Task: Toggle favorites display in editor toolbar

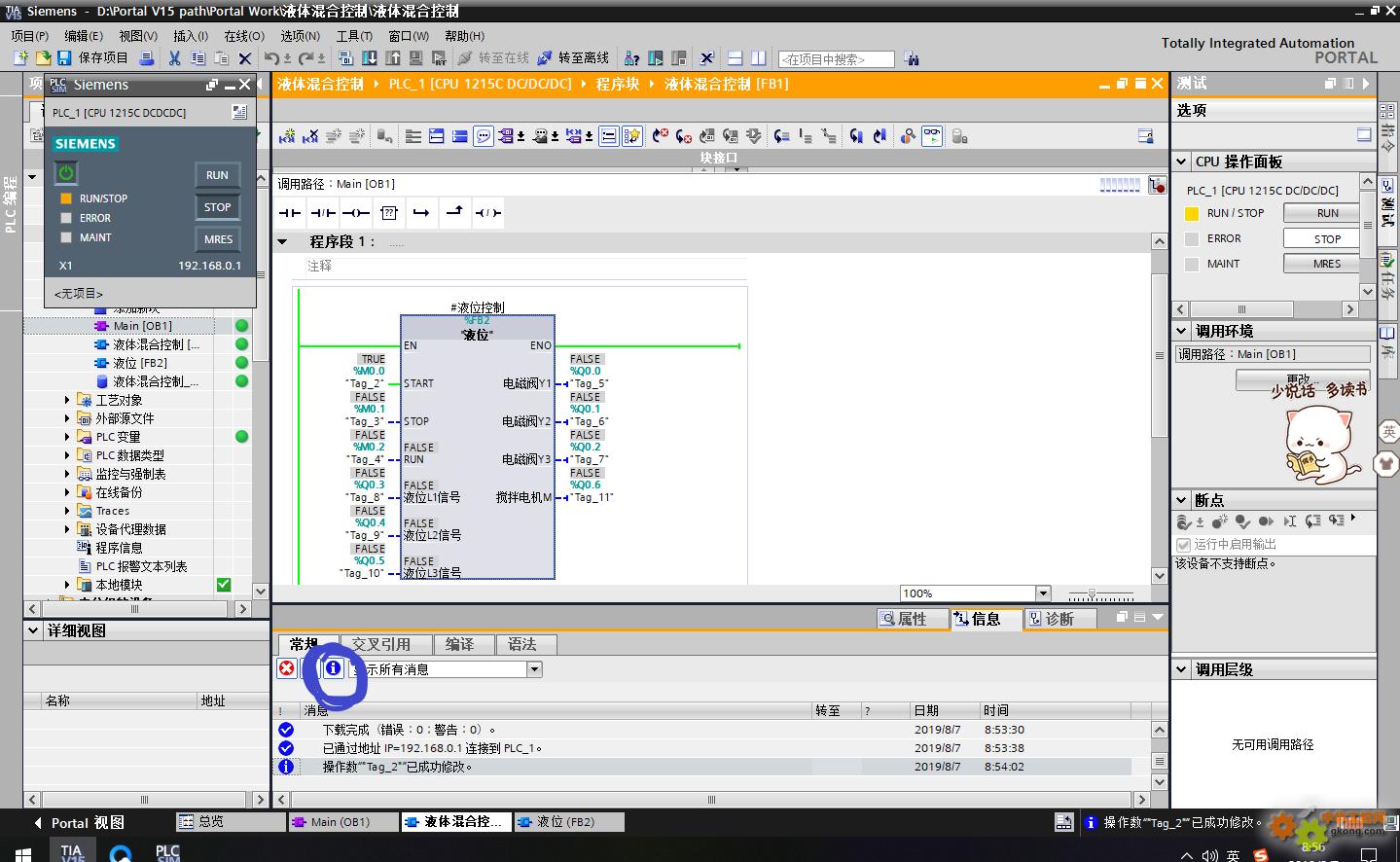Action: coord(632,136)
